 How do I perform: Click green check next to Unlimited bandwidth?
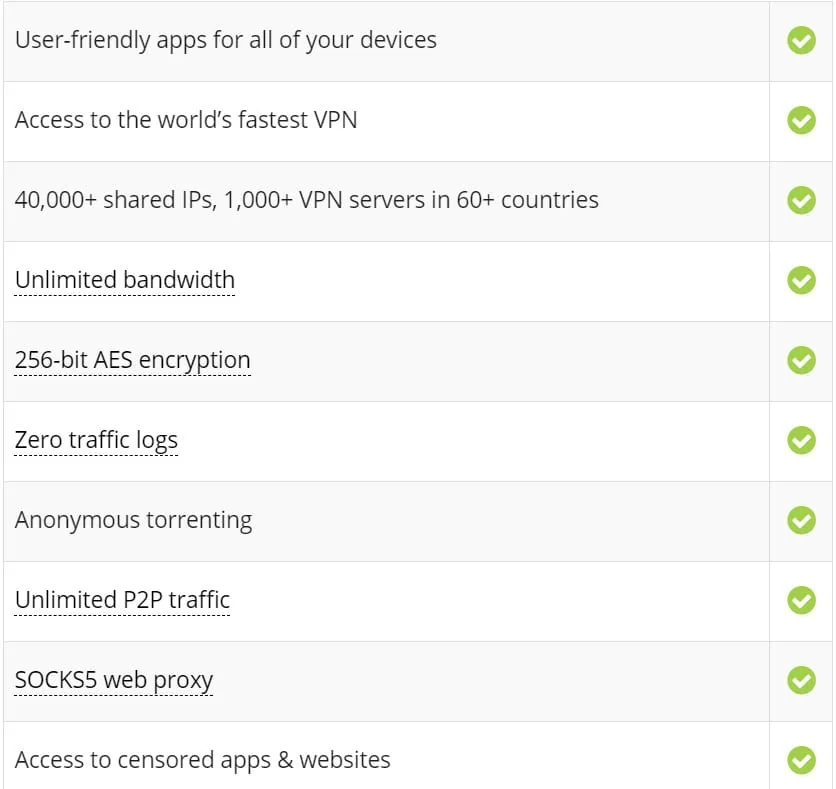click(801, 280)
